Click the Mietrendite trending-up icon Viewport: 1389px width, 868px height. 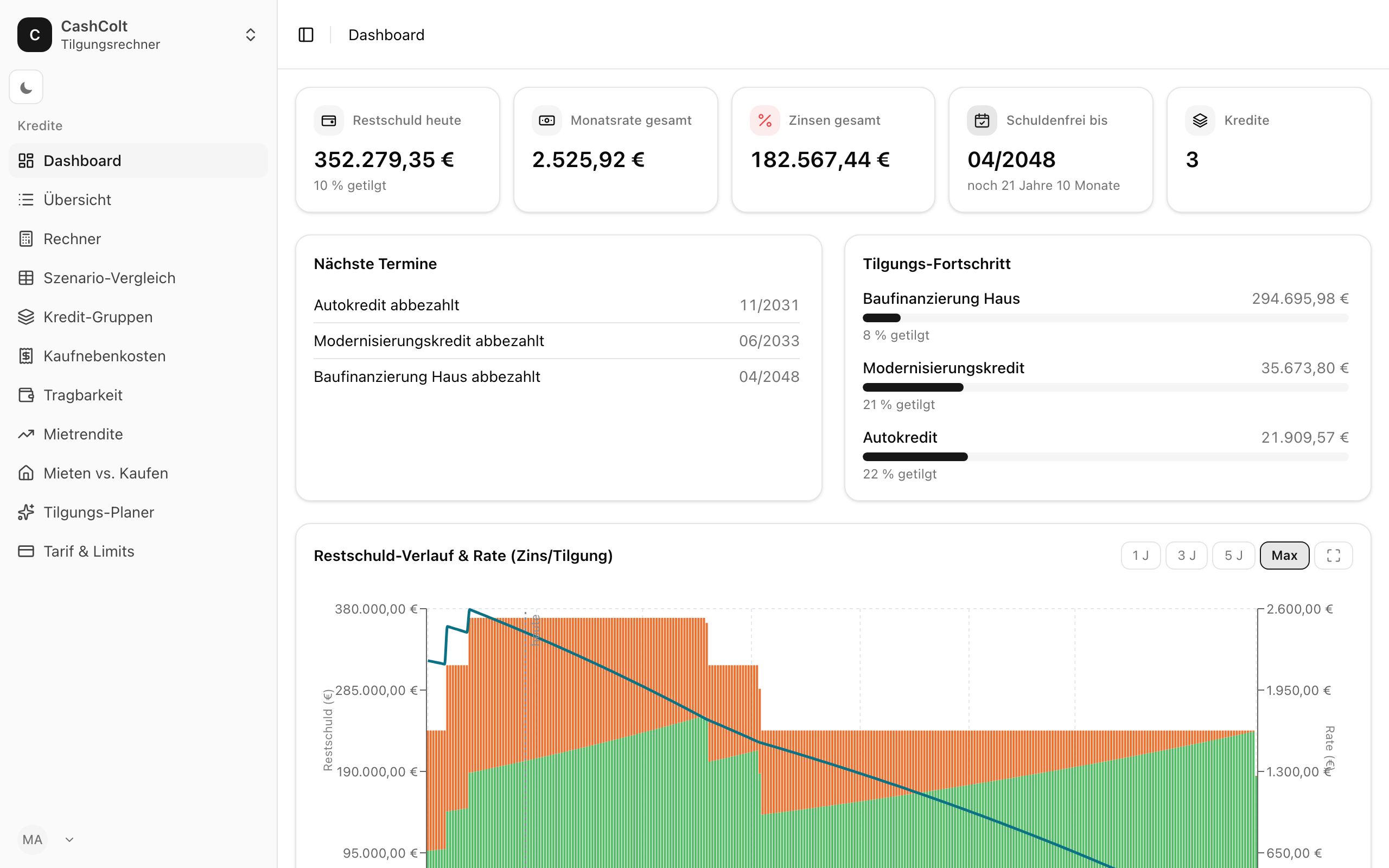pyautogui.click(x=26, y=434)
